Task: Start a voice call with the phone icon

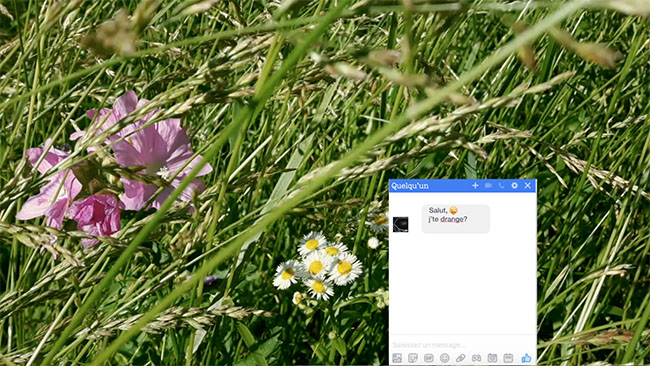Action: (x=501, y=186)
